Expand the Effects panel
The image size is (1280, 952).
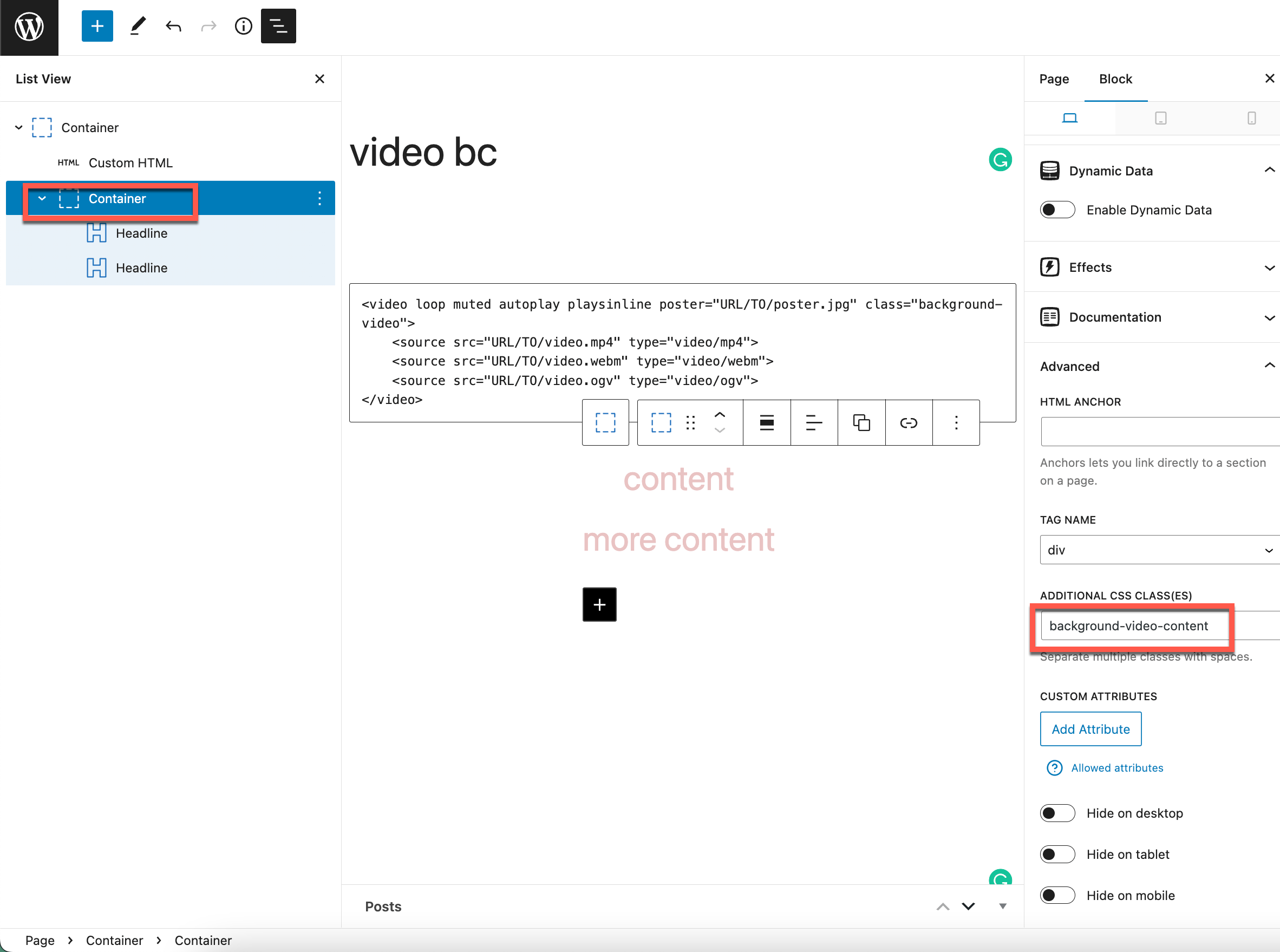pos(1152,268)
